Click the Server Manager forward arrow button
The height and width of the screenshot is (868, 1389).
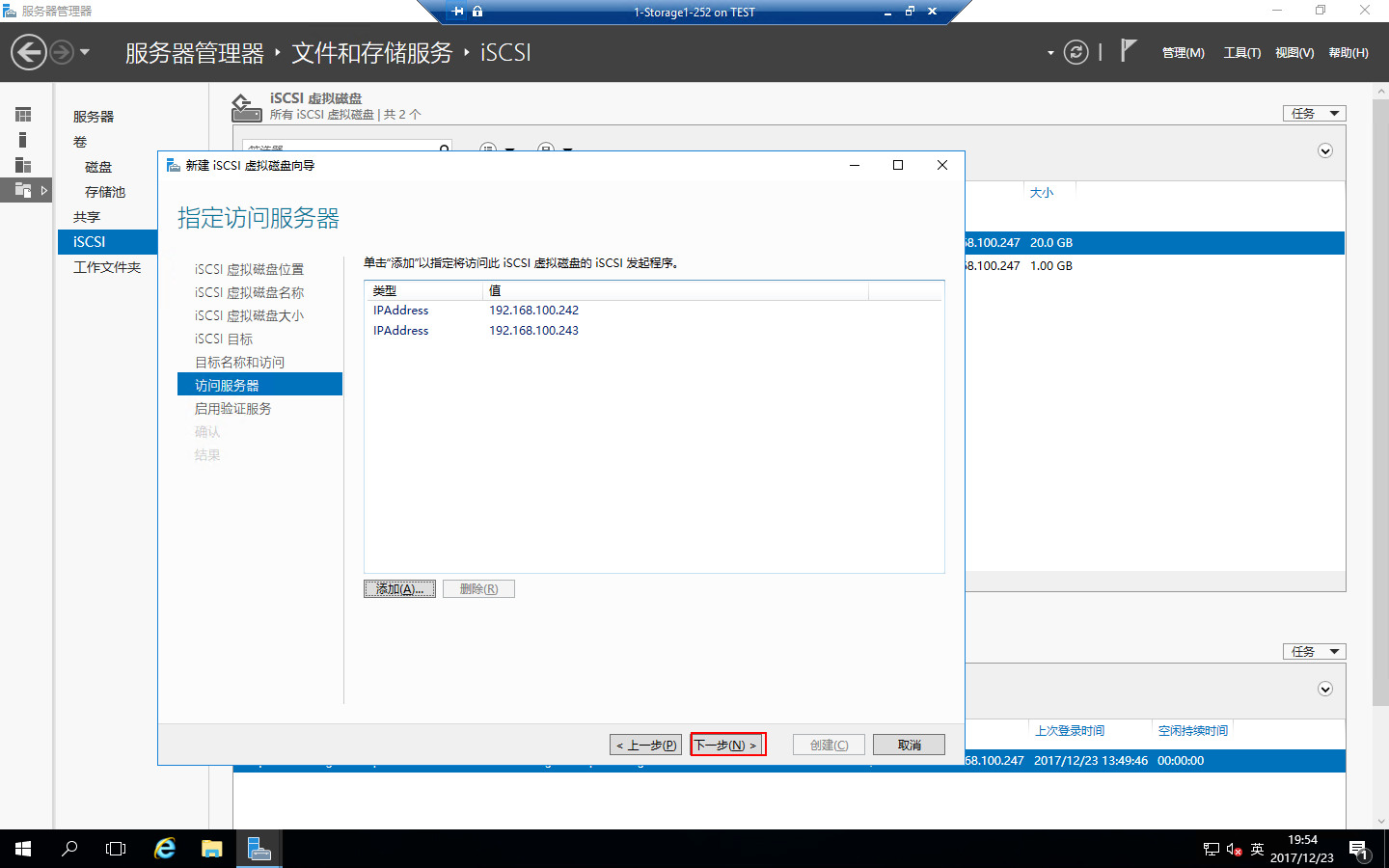point(61,52)
